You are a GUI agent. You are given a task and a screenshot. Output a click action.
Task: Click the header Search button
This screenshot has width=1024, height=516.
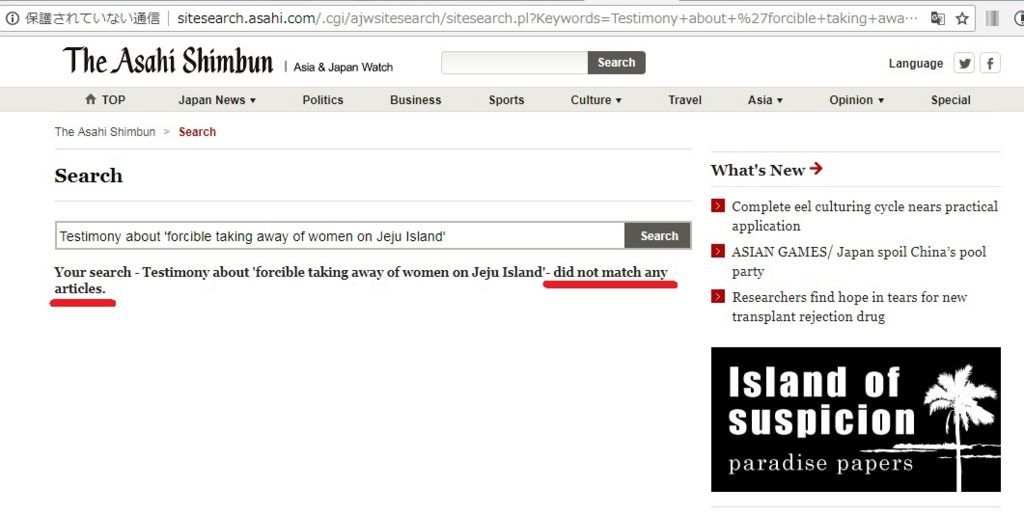pyautogui.click(x=616, y=63)
